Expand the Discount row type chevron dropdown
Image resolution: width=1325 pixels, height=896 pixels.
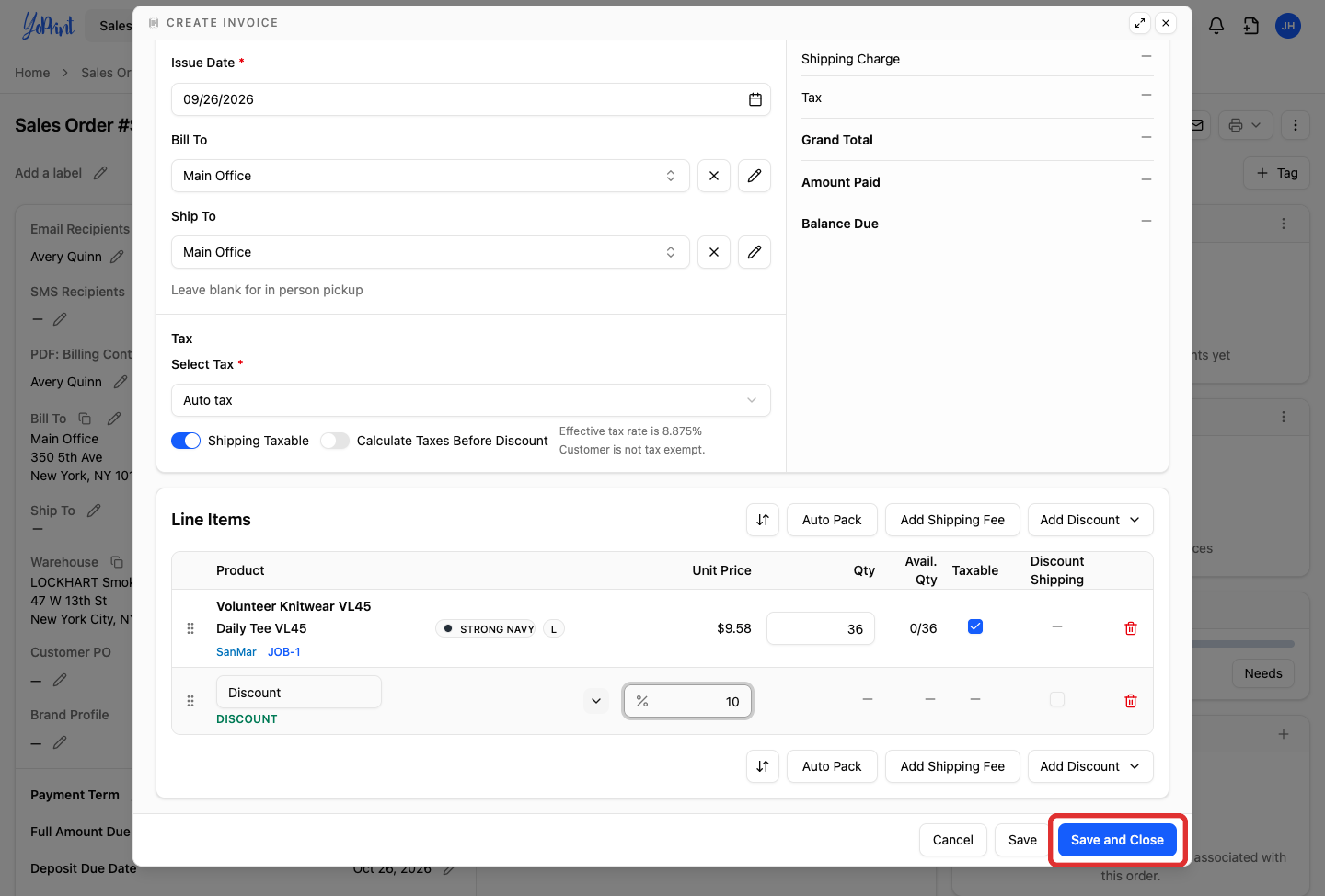click(596, 701)
